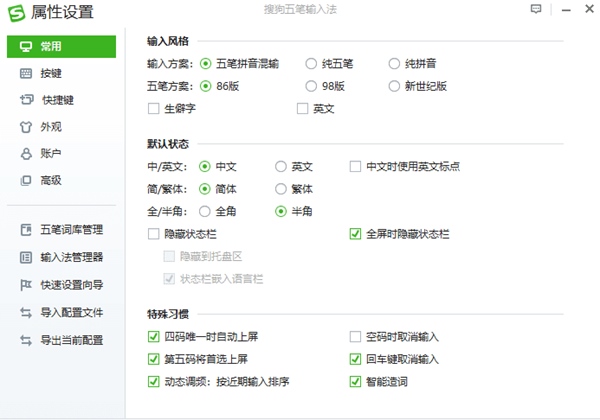600x420 pixels.
Task: Enable 空码时取消输入 checkbox
Action: click(x=355, y=337)
